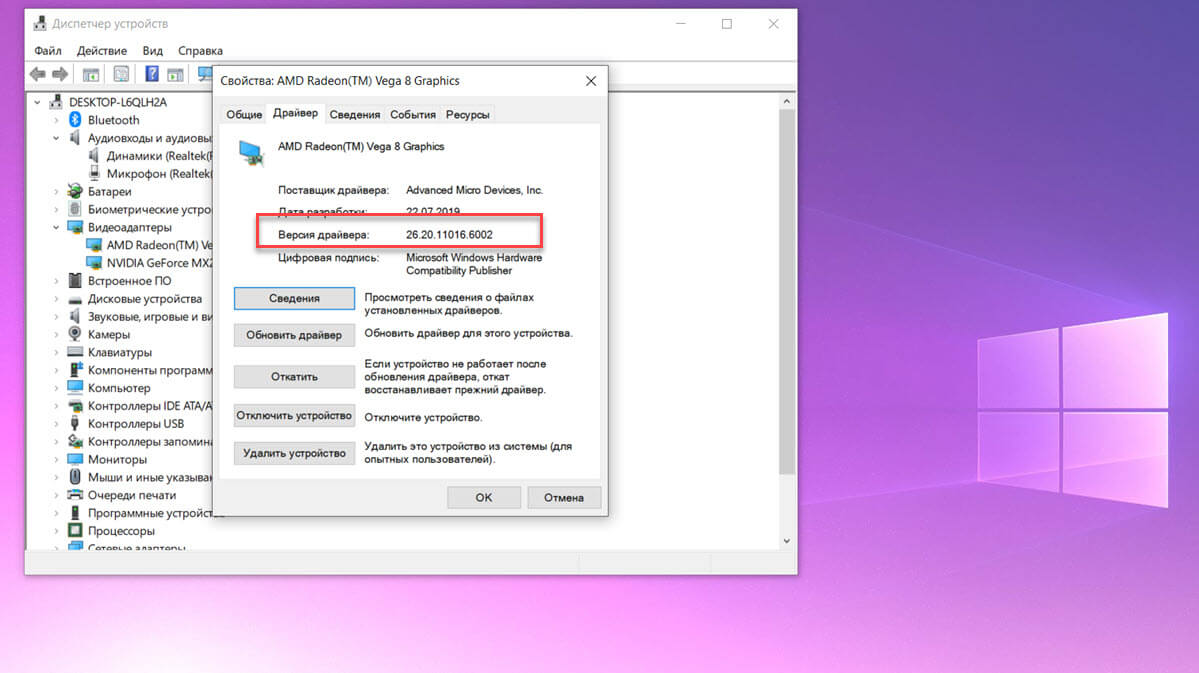Switch to the Ресурсы tab
Viewport: 1199px width, 673px height.
(x=467, y=114)
